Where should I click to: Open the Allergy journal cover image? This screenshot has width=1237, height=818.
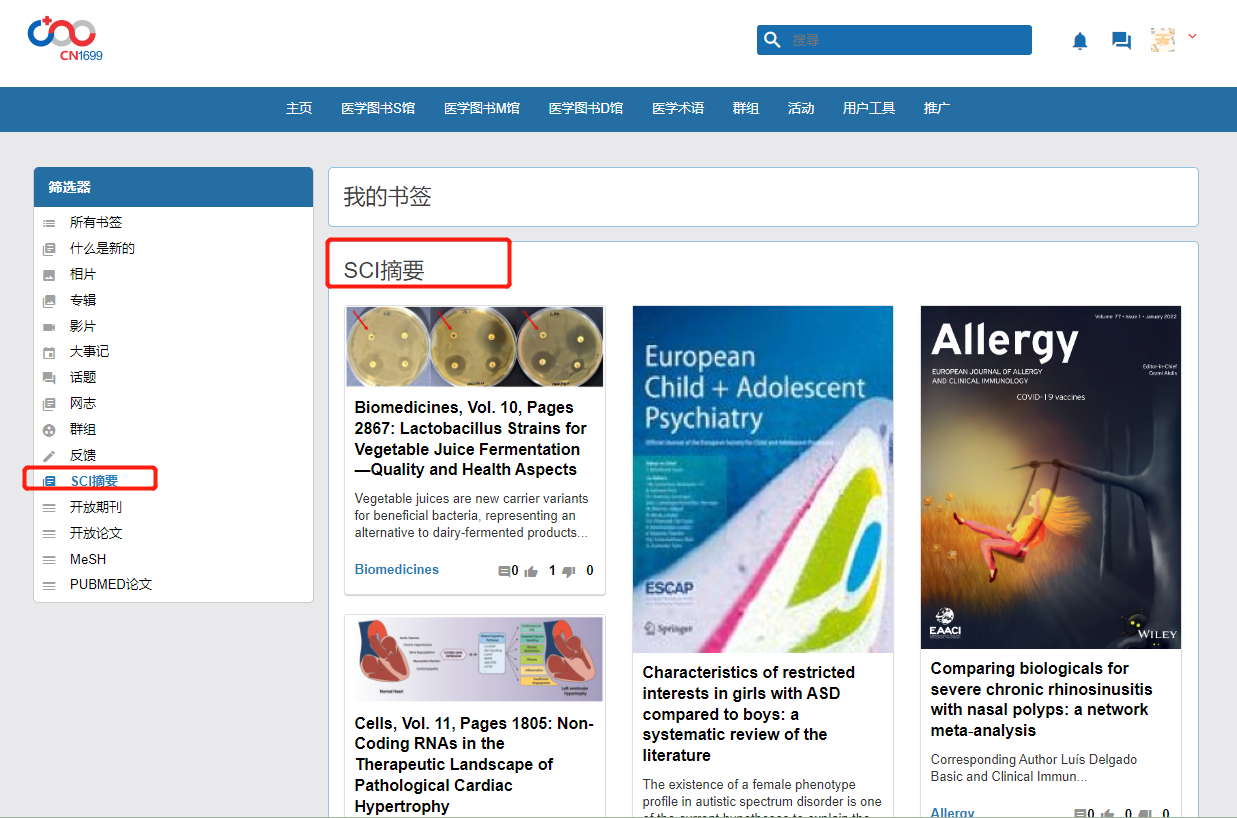[1051, 477]
